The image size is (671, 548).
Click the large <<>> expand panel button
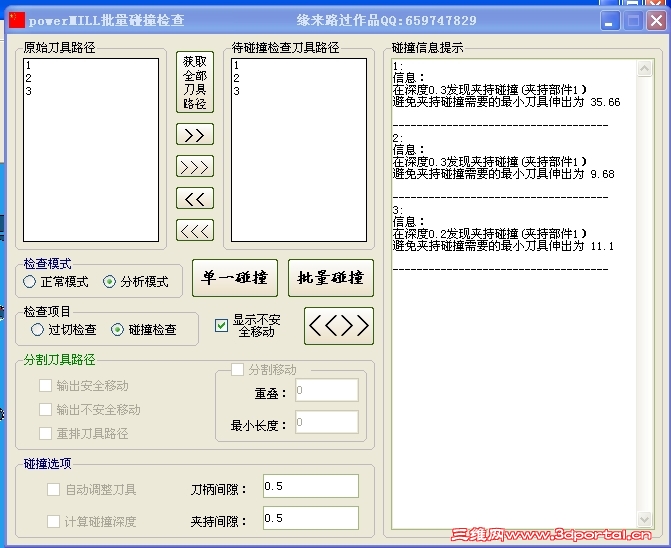[338, 326]
